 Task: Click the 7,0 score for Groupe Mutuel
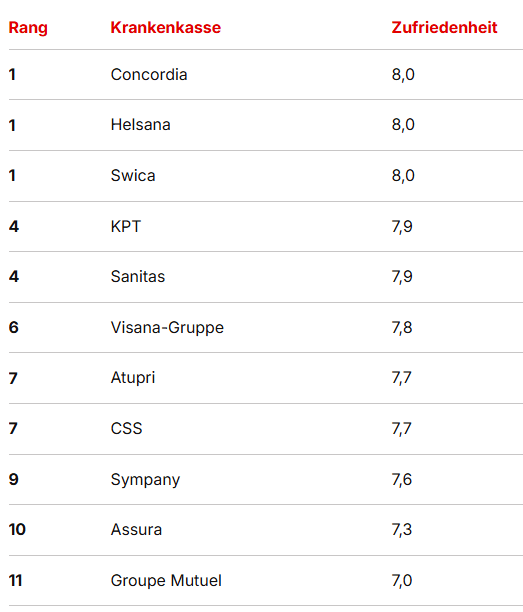402,581
